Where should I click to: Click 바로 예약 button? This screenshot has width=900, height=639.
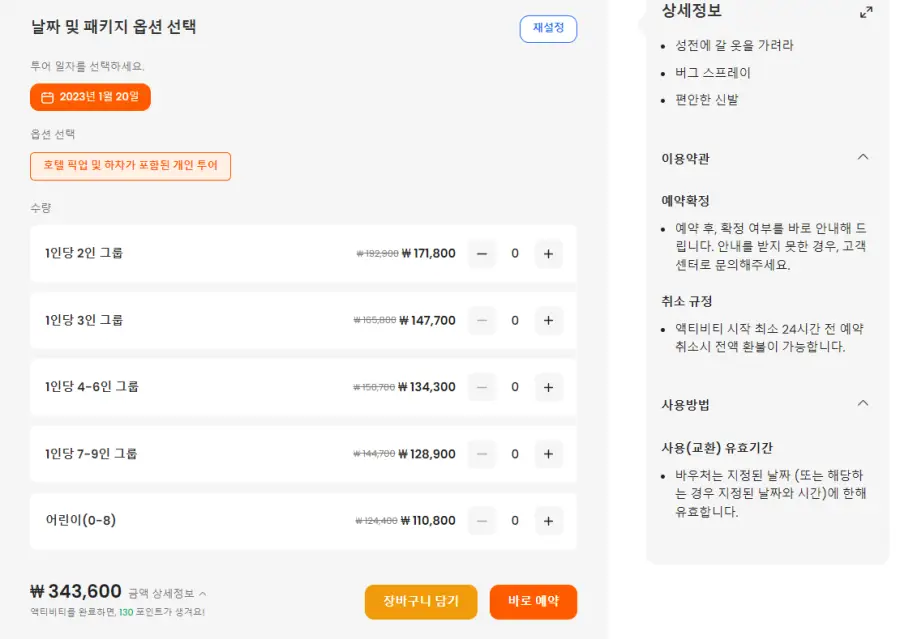pyautogui.click(x=533, y=601)
